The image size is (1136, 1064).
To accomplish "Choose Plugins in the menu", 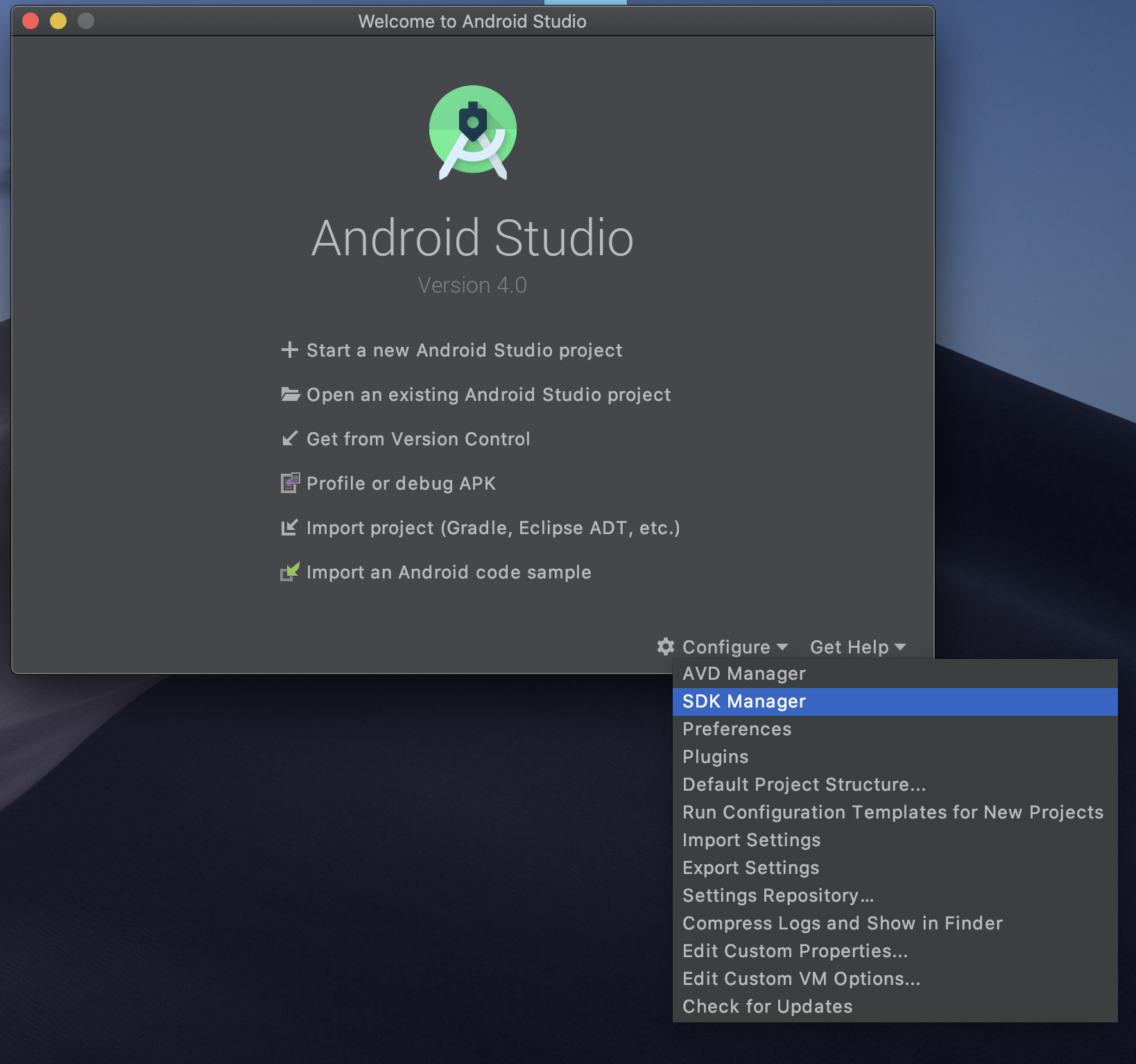I will 895,757.
